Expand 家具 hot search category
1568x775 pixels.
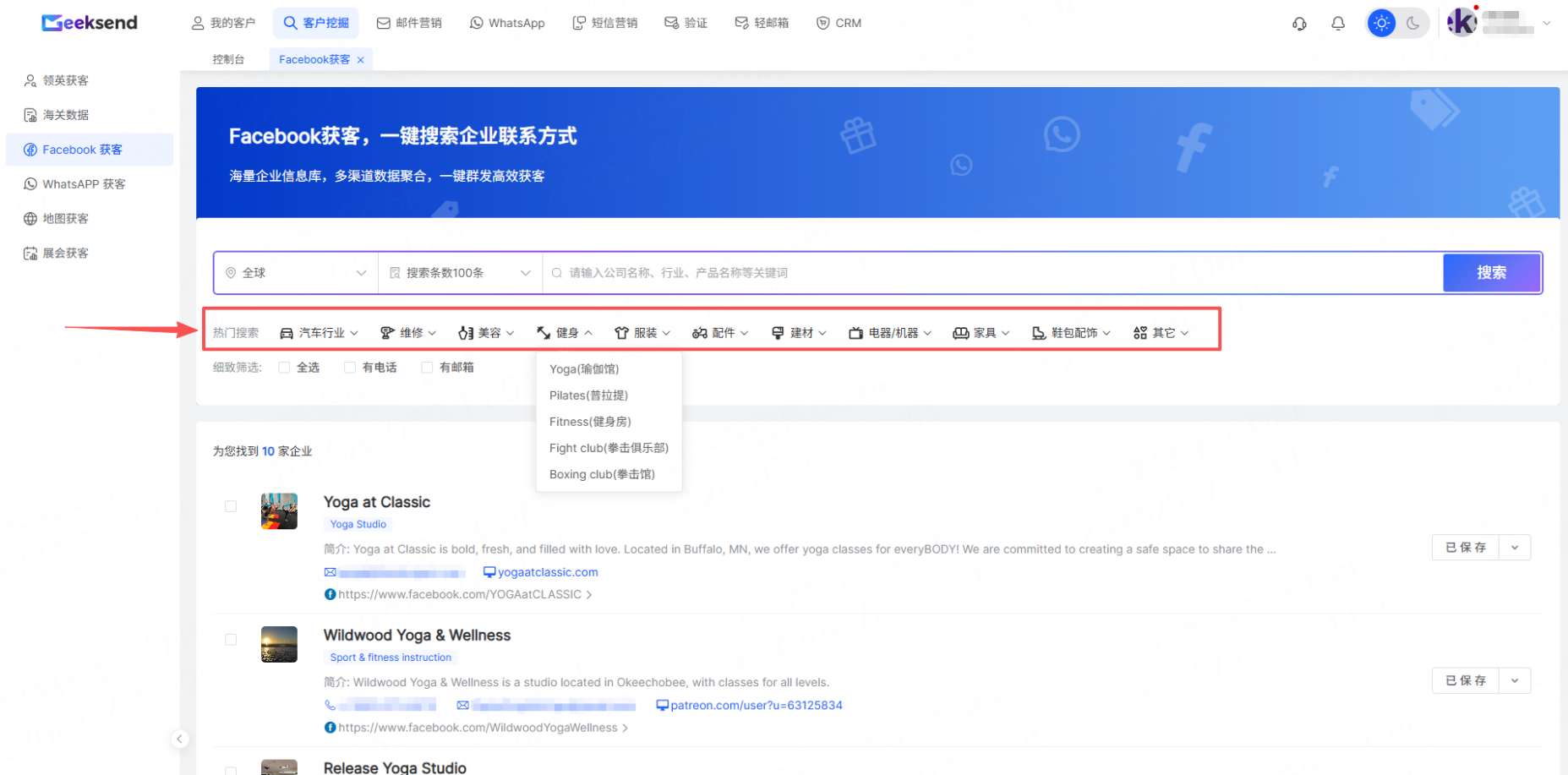point(981,333)
